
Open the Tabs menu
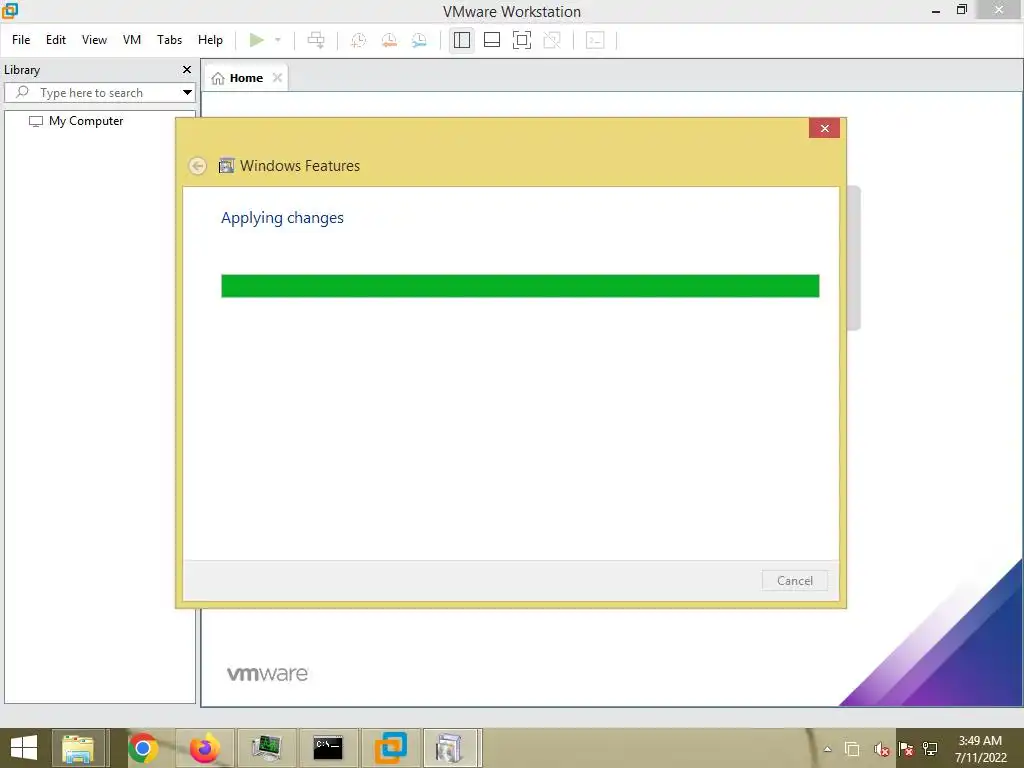point(169,40)
